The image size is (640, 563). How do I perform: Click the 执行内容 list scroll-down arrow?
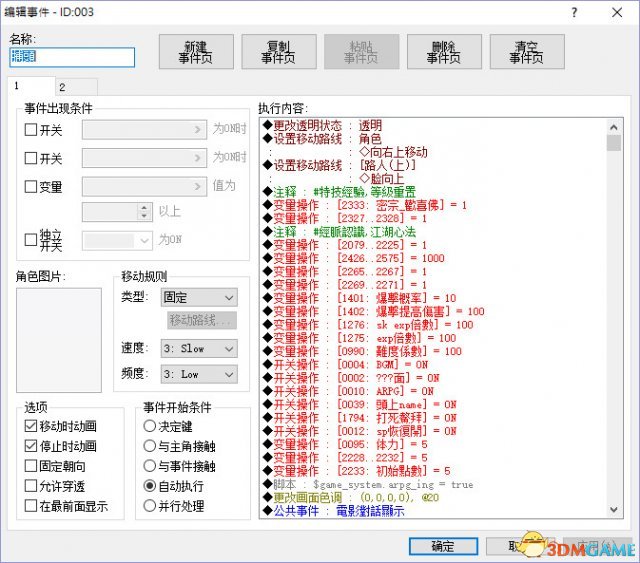click(614, 510)
